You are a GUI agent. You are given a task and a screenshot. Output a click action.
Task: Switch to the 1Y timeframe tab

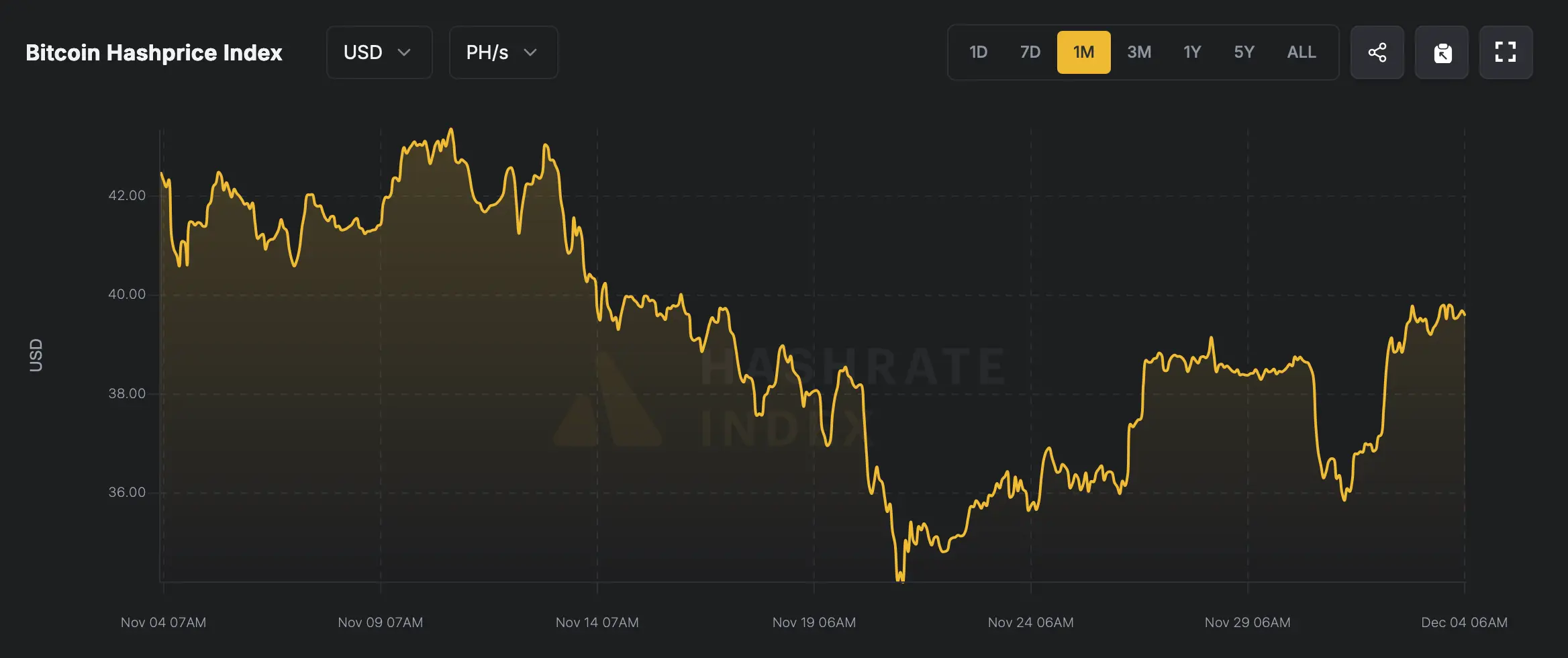click(x=1191, y=52)
